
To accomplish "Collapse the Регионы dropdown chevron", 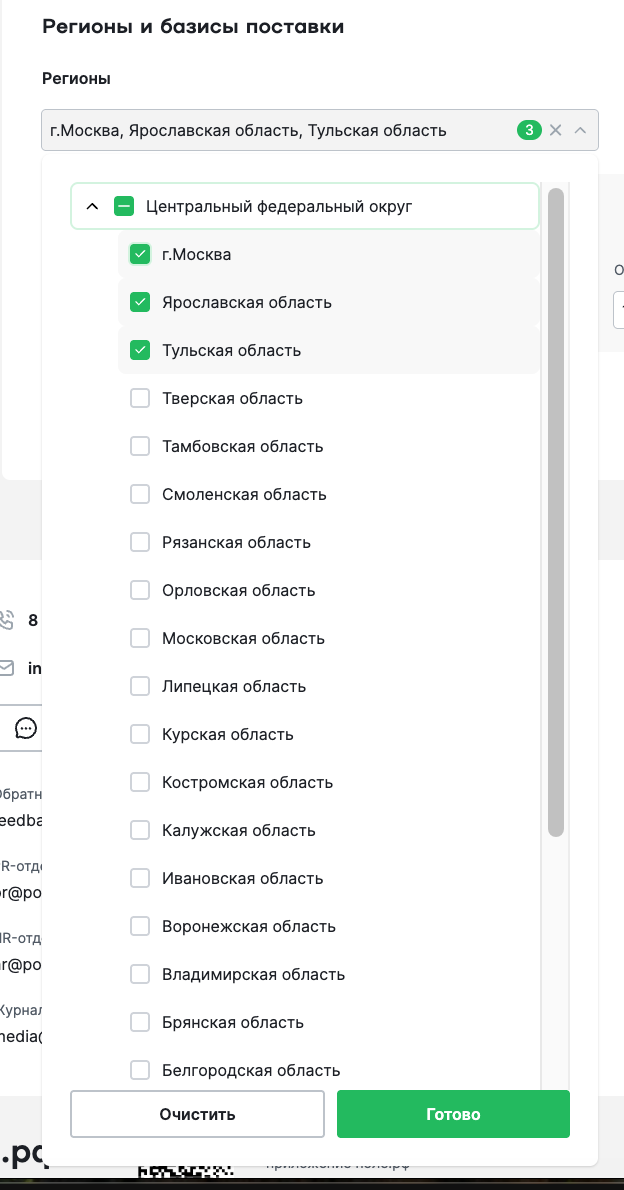I will click(580, 130).
